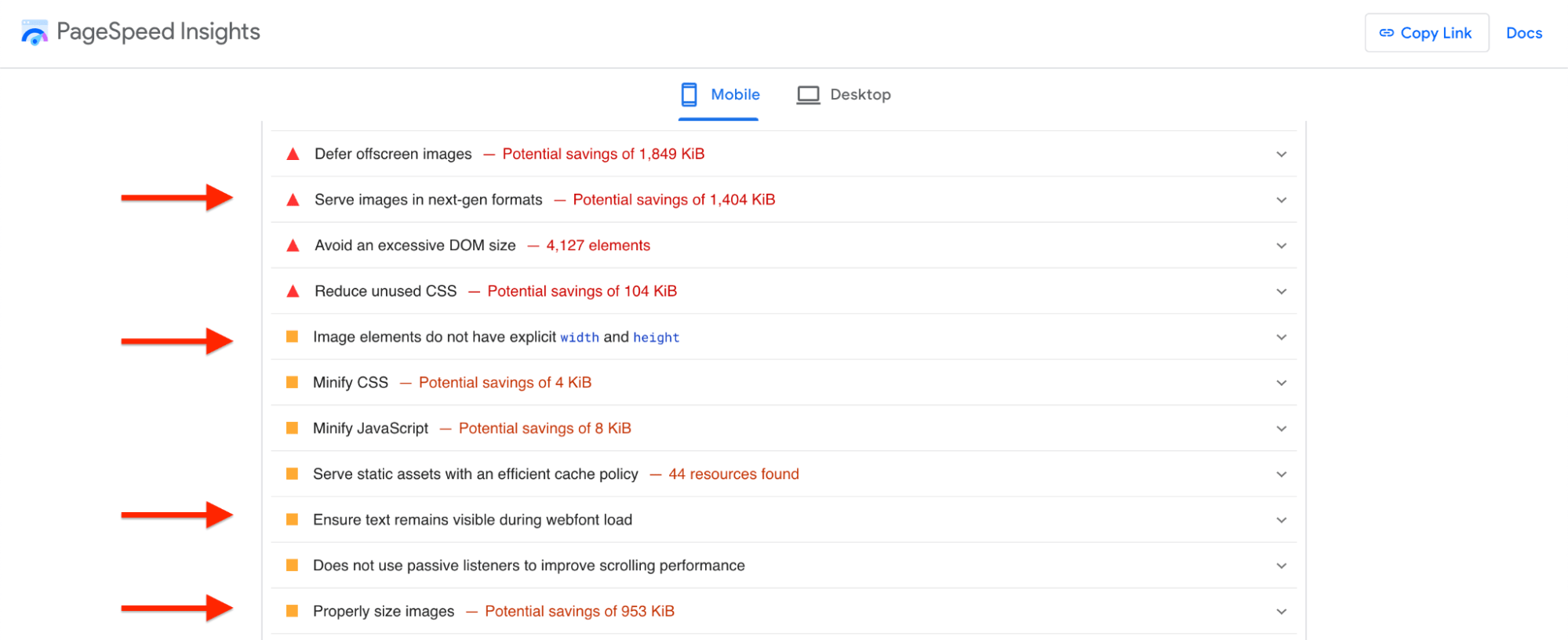Click red triangle beside Reduce unused CSS
Image resolution: width=1568 pixels, height=640 pixels.
[x=293, y=292]
